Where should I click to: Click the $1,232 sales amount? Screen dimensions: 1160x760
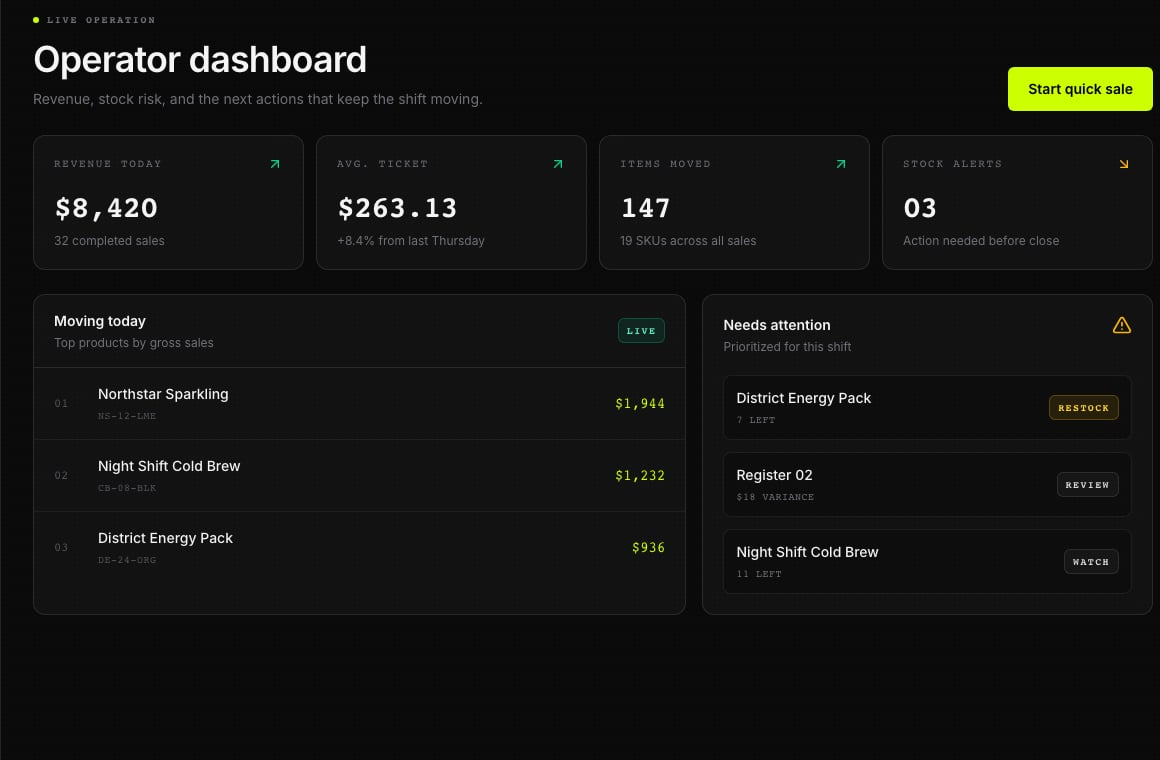tap(640, 475)
